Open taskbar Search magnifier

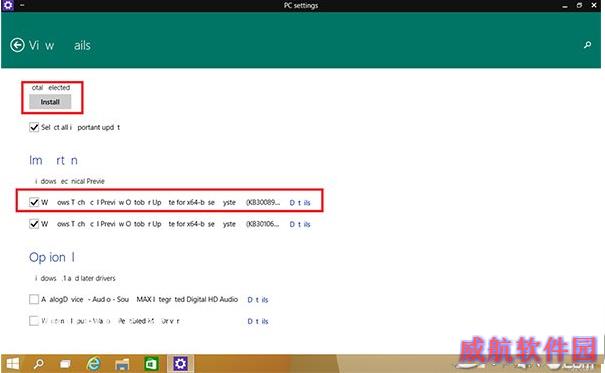(39, 364)
